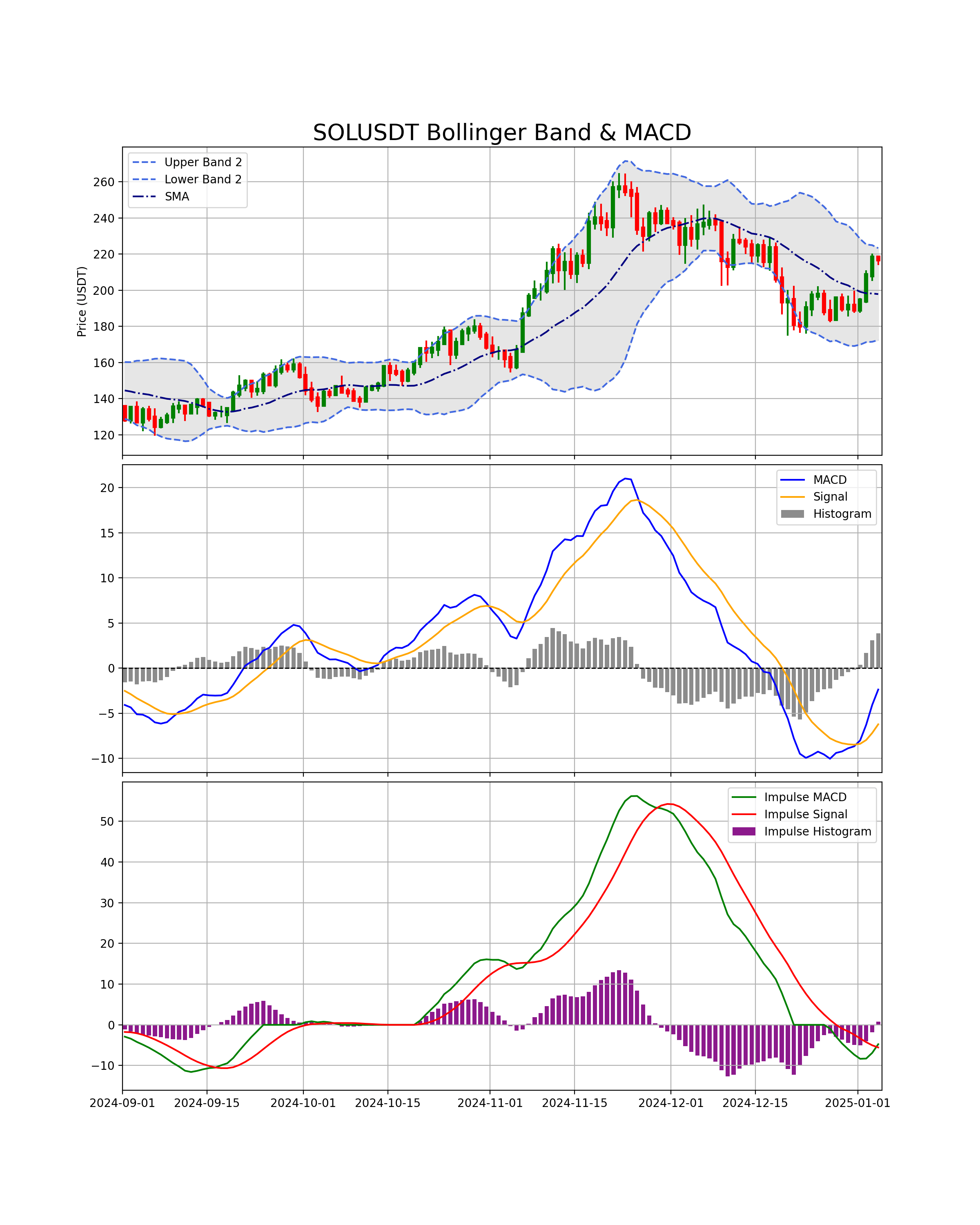Click the 2024-09-15 date label
This screenshot has height=1225, width=980.
coord(207,1103)
